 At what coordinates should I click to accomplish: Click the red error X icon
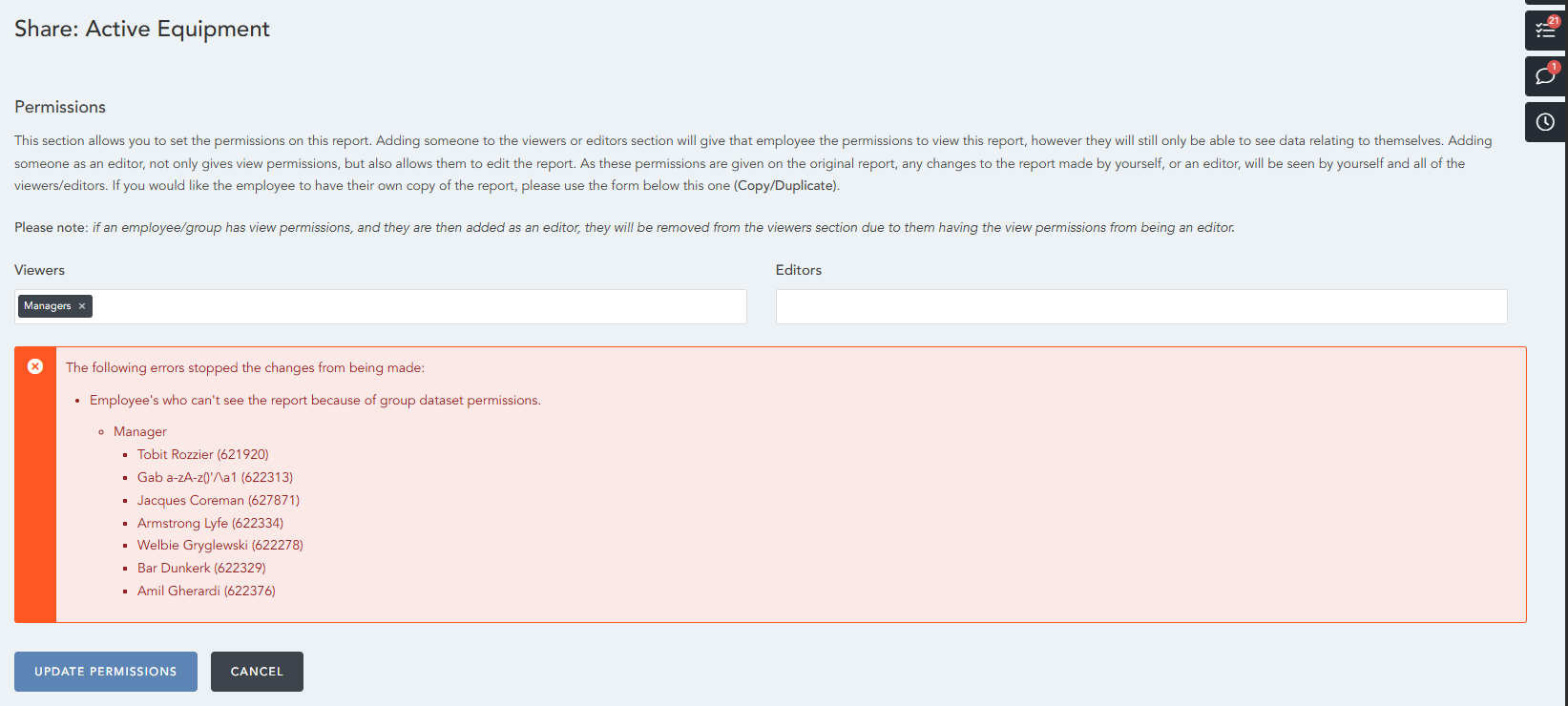(35, 366)
